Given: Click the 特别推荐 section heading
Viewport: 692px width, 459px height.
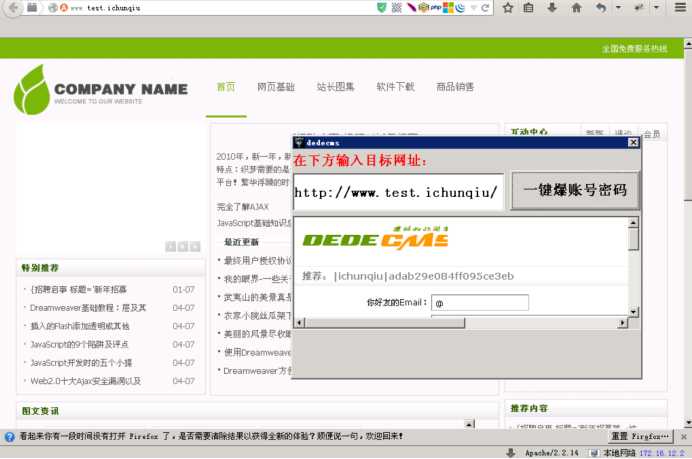Looking at the screenshot, I should pos(40,268).
